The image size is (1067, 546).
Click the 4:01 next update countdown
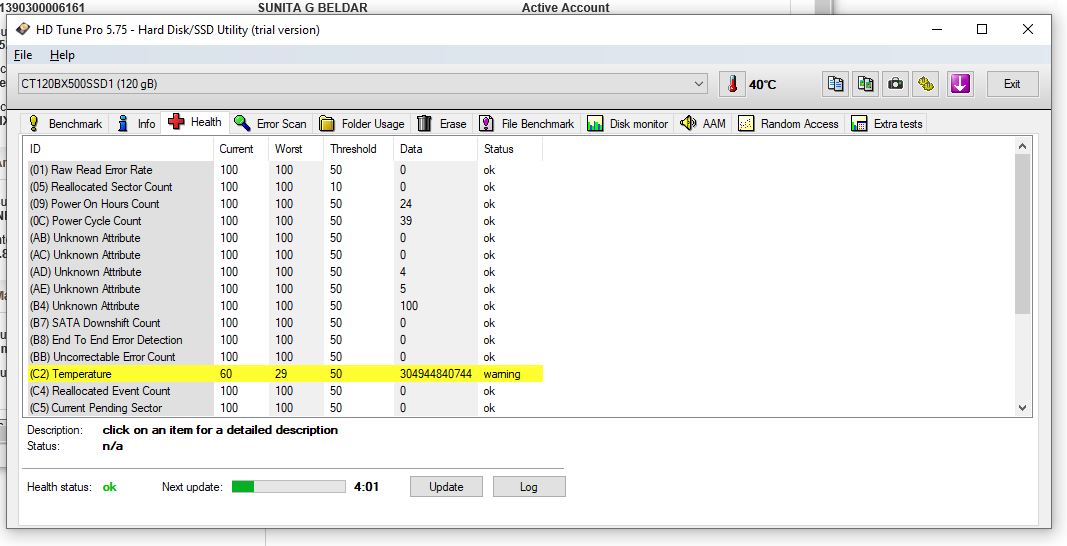(x=366, y=487)
